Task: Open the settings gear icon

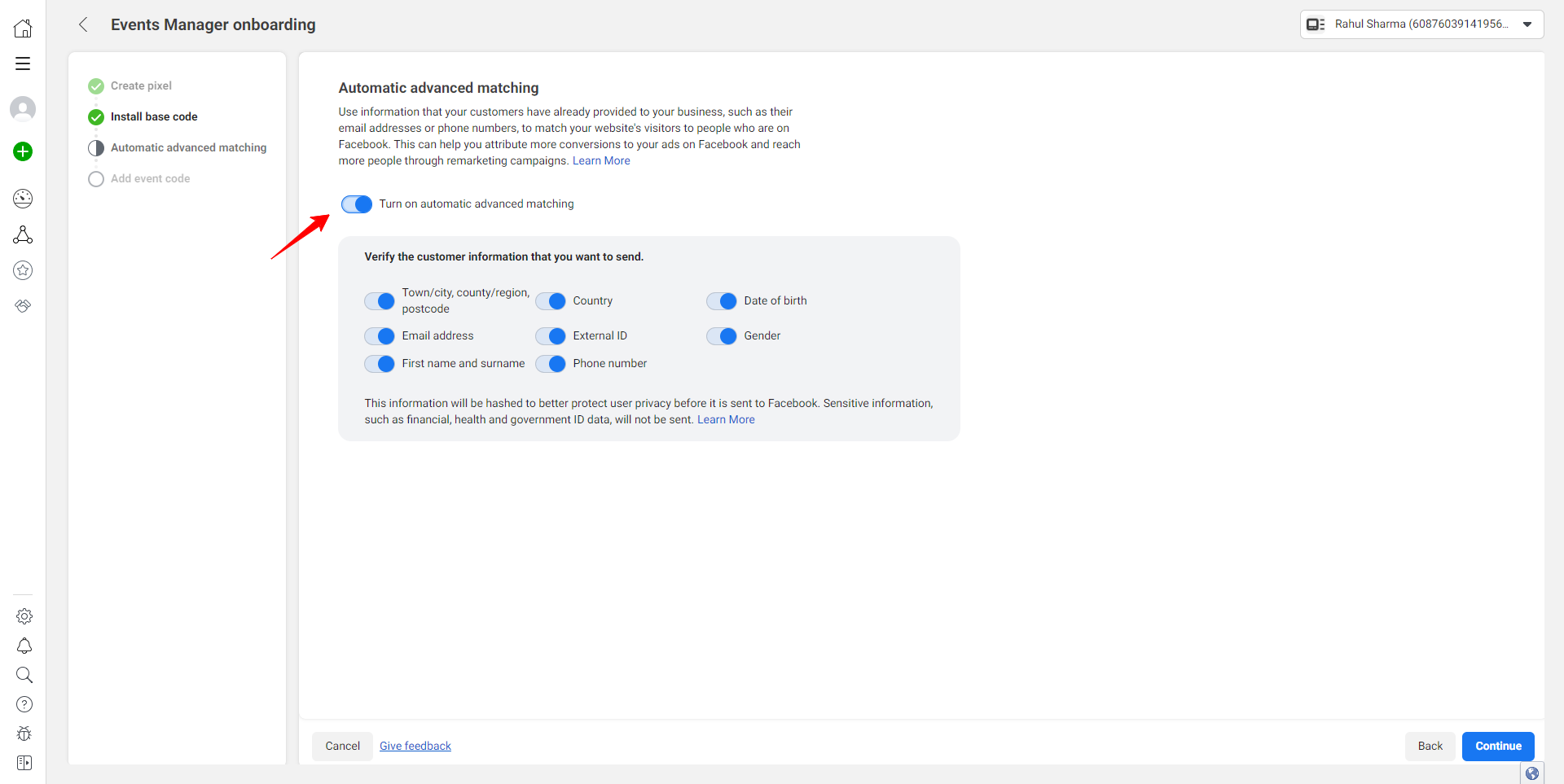Action: coord(24,616)
